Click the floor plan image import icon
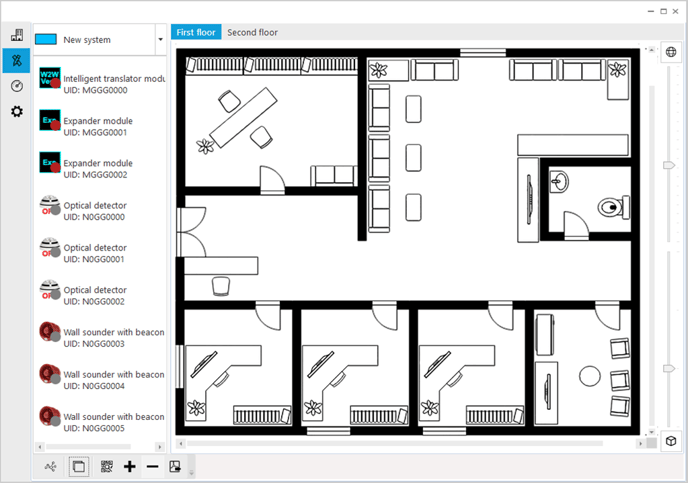The height and width of the screenshot is (483, 688). pyautogui.click(x=175, y=466)
